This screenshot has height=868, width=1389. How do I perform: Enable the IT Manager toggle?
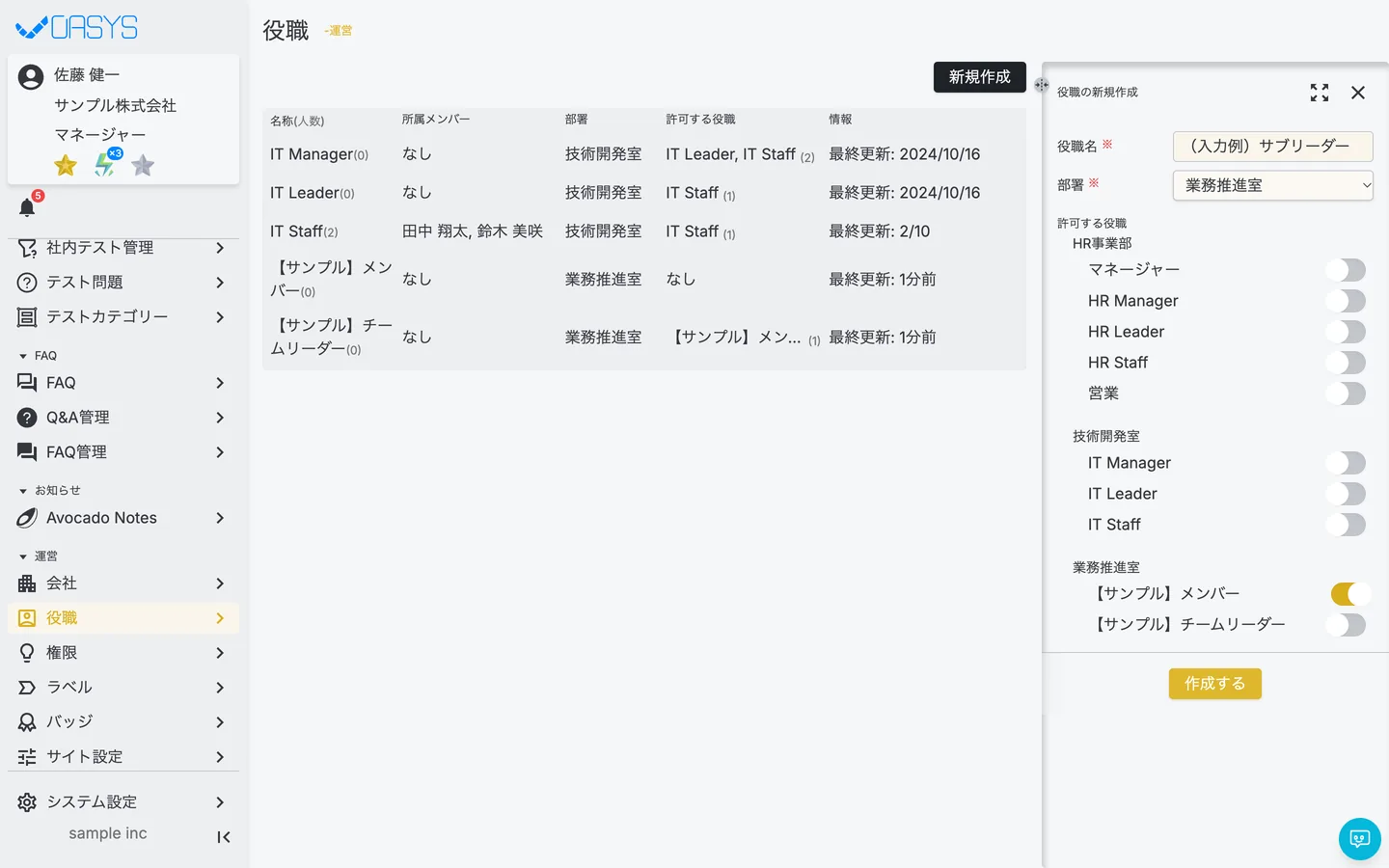(1346, 463)
